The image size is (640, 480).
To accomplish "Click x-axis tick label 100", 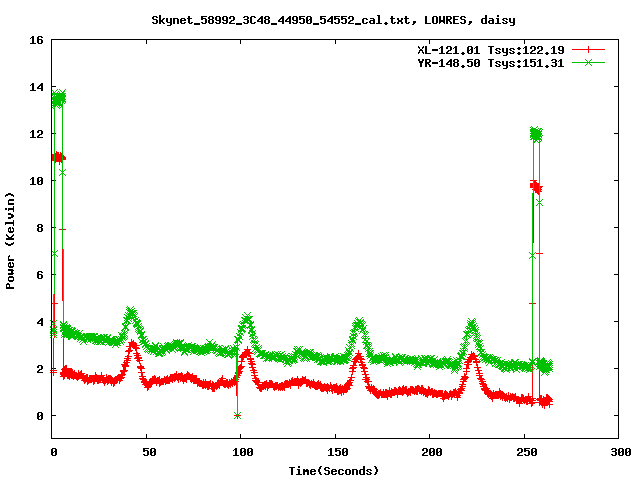I will (x=243, y=452).
